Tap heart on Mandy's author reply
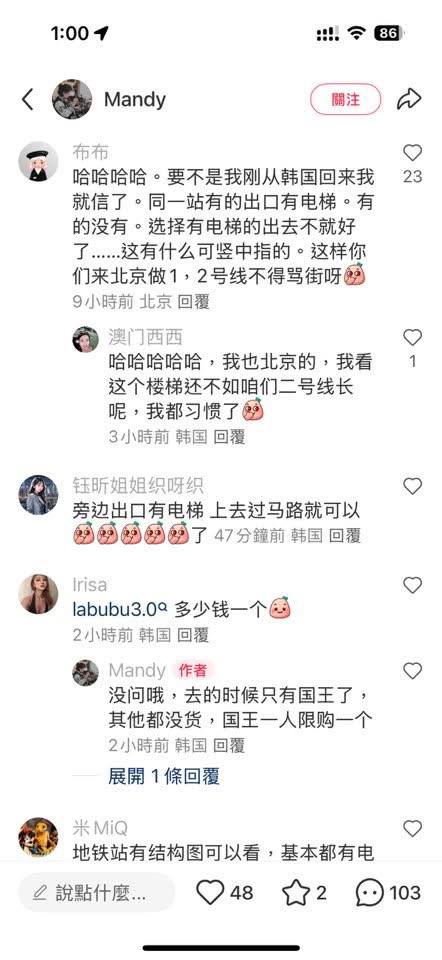Screen dimensions: 442x960 (x=413, y=672)
